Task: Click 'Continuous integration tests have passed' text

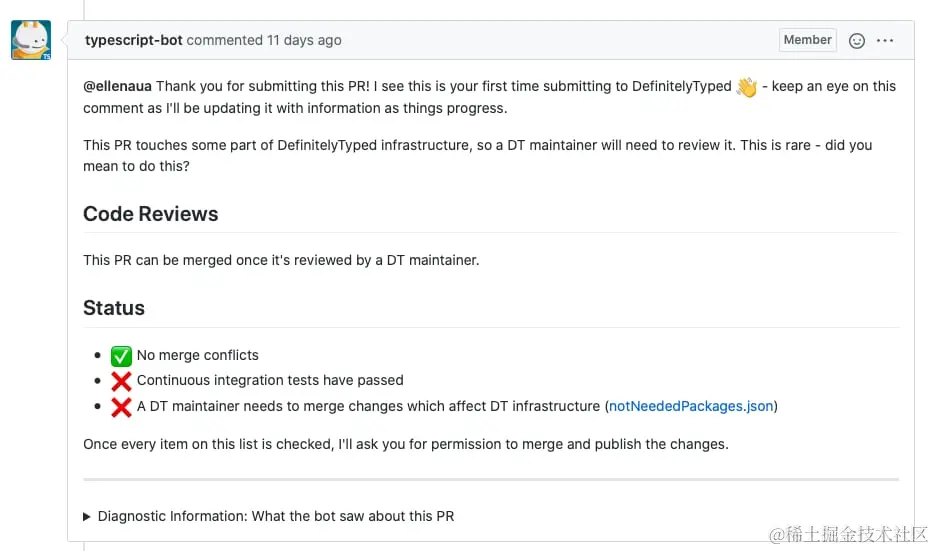Action: click(270, 381)
